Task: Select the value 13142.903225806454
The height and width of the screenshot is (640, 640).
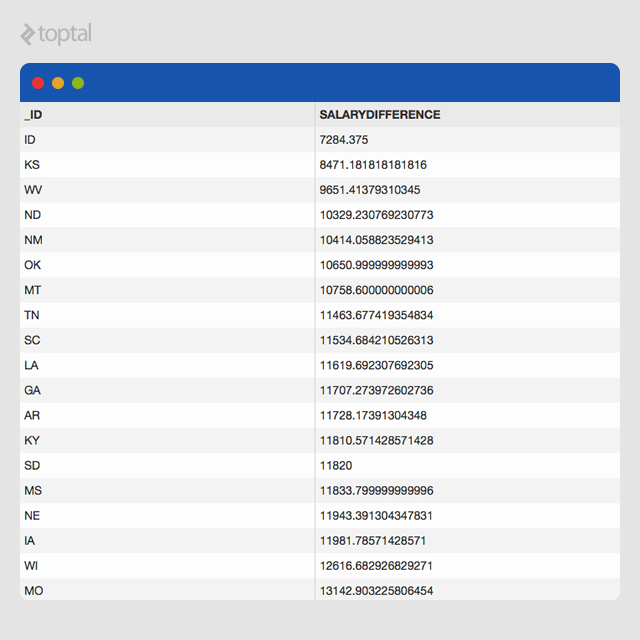Action: tap(376, 591)
